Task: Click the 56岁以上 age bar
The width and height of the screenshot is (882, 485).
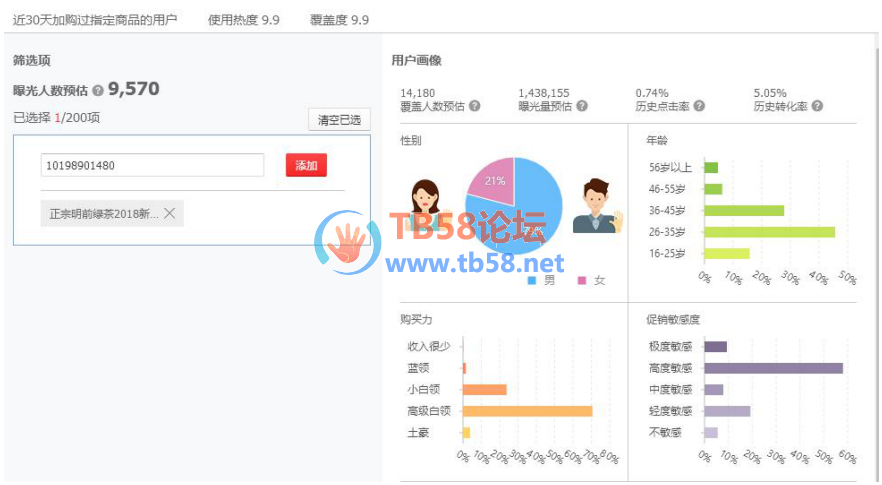Action: [x=711, y=167]
